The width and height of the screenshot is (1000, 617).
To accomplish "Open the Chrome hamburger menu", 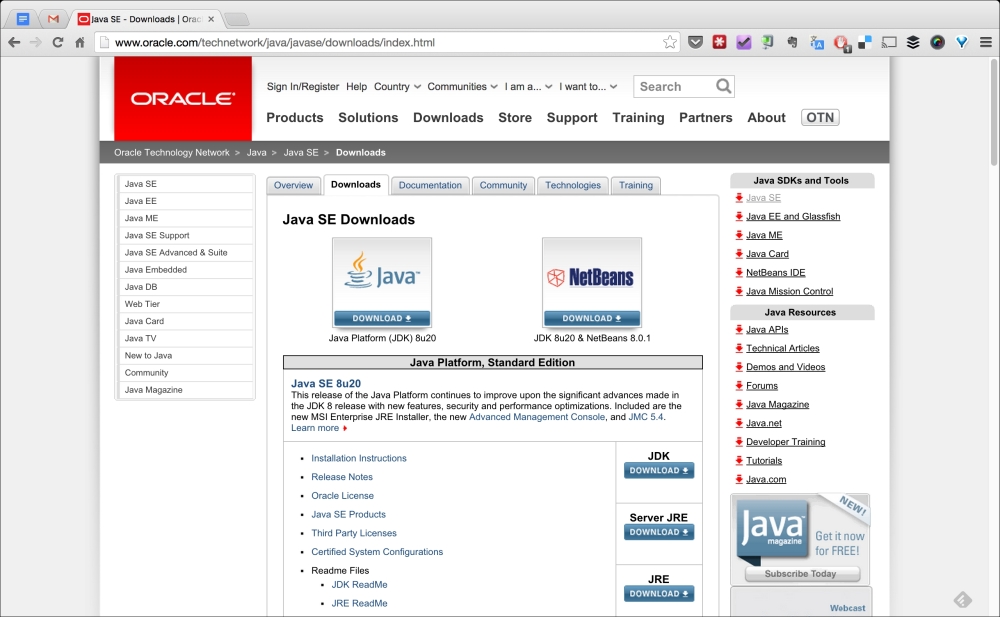I will pos(986,43).
